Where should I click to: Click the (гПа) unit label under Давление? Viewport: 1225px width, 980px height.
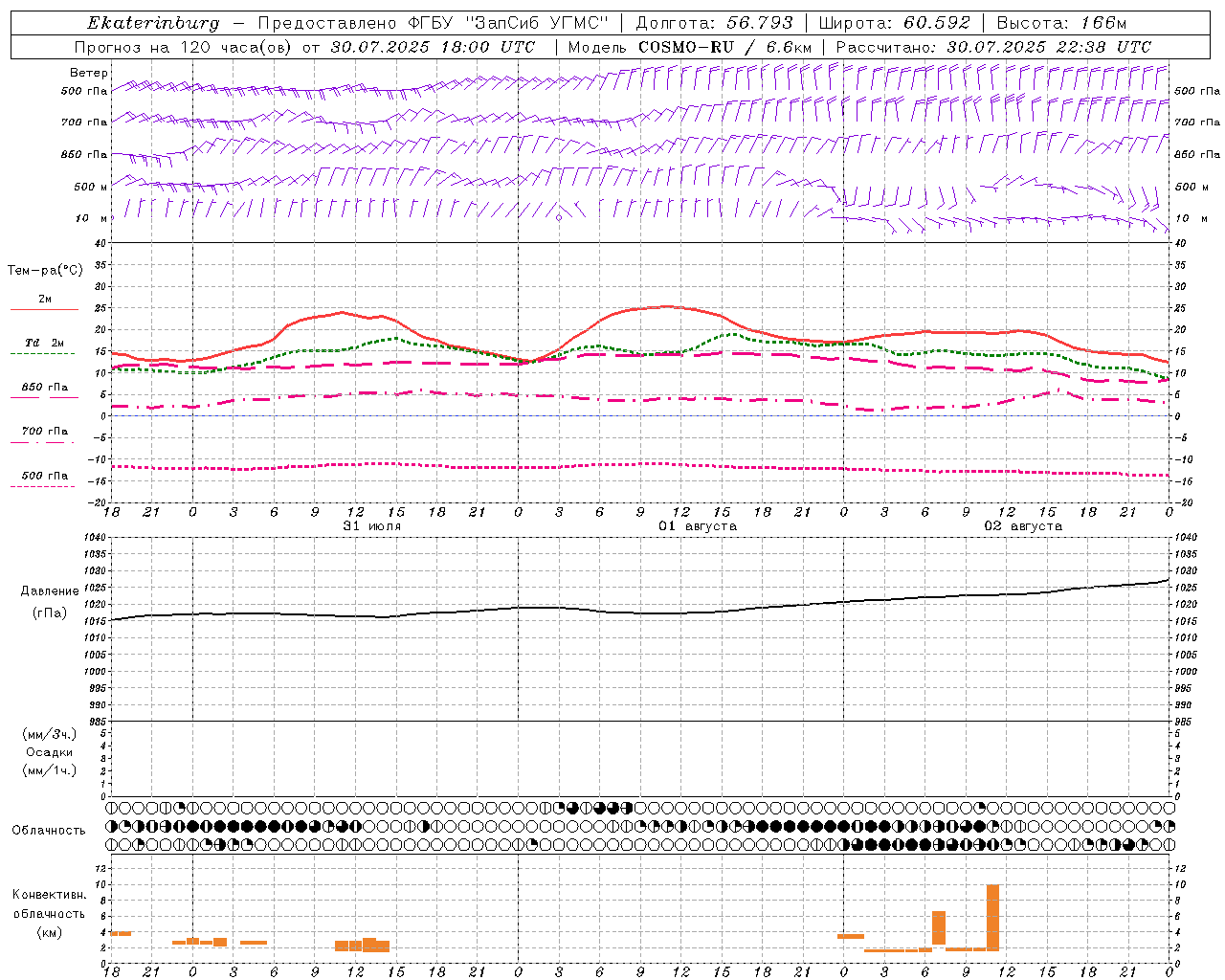point(49,612)
